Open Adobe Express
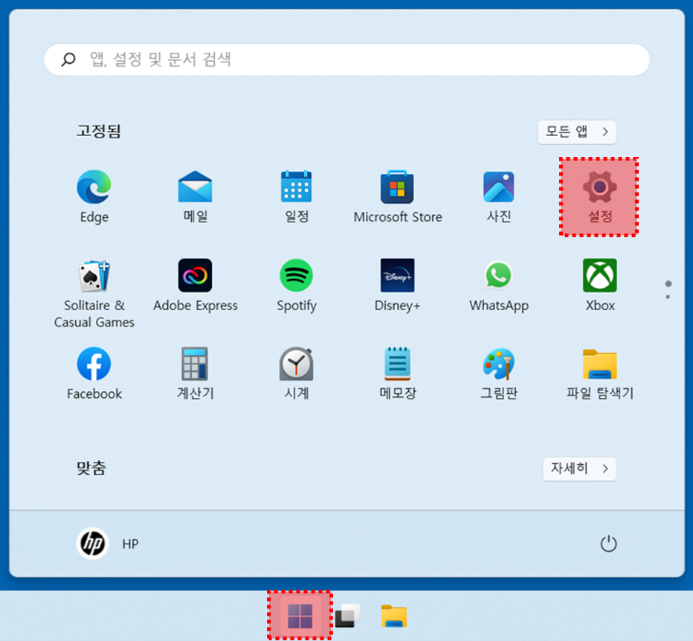 (x=195, y=286)
